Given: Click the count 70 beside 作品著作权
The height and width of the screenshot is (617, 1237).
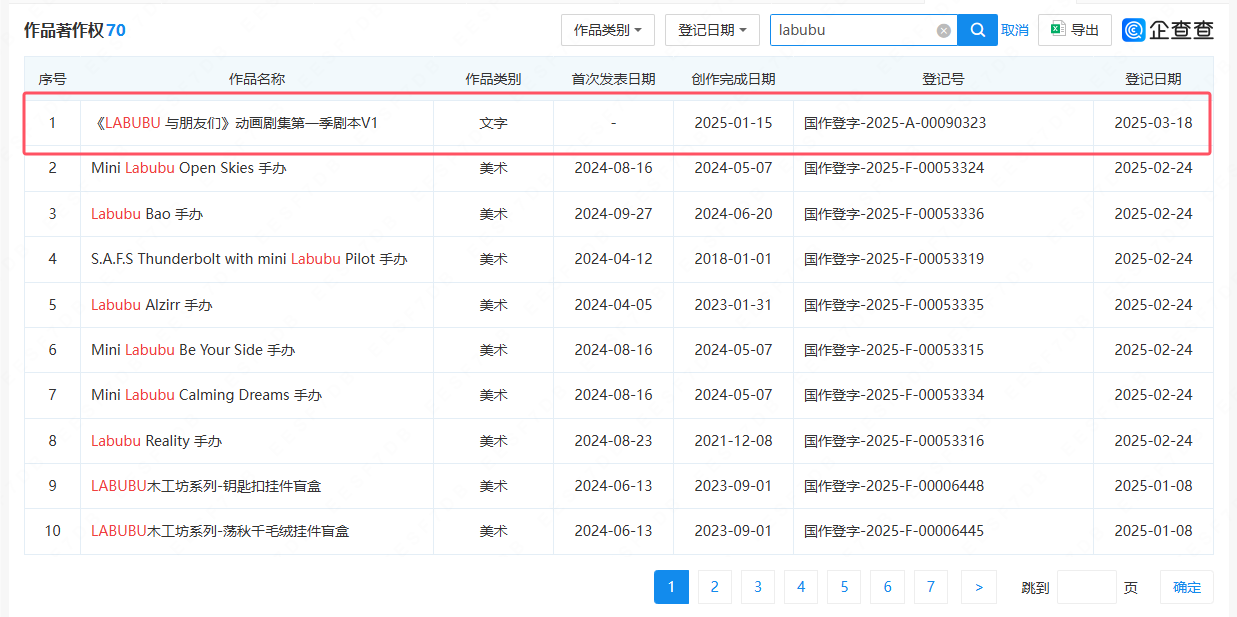Looking at the screenshot, I should click(116, 30).
